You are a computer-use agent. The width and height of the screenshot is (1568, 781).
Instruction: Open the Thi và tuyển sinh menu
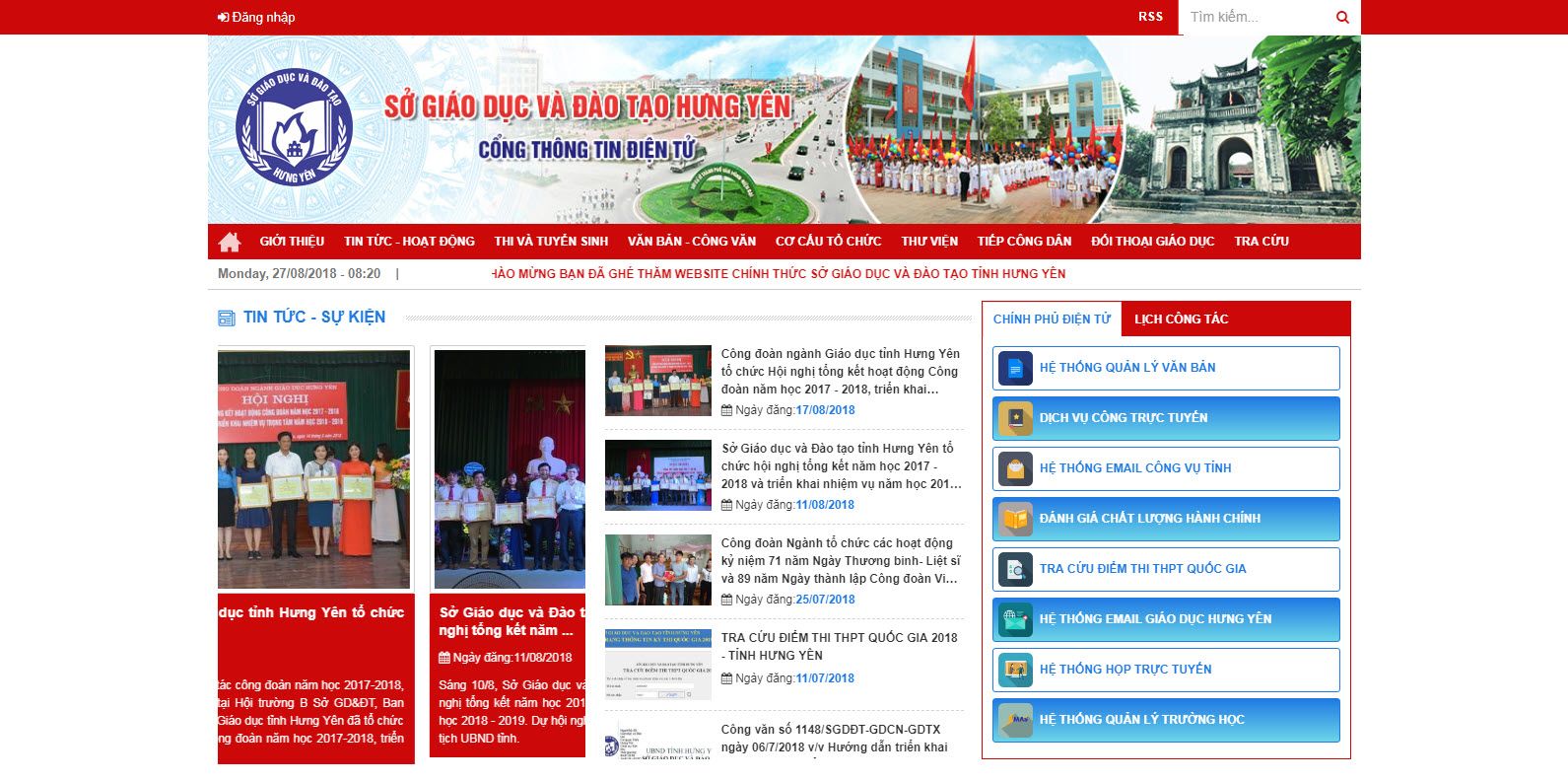pyautogui.click(x=551, y=242)
